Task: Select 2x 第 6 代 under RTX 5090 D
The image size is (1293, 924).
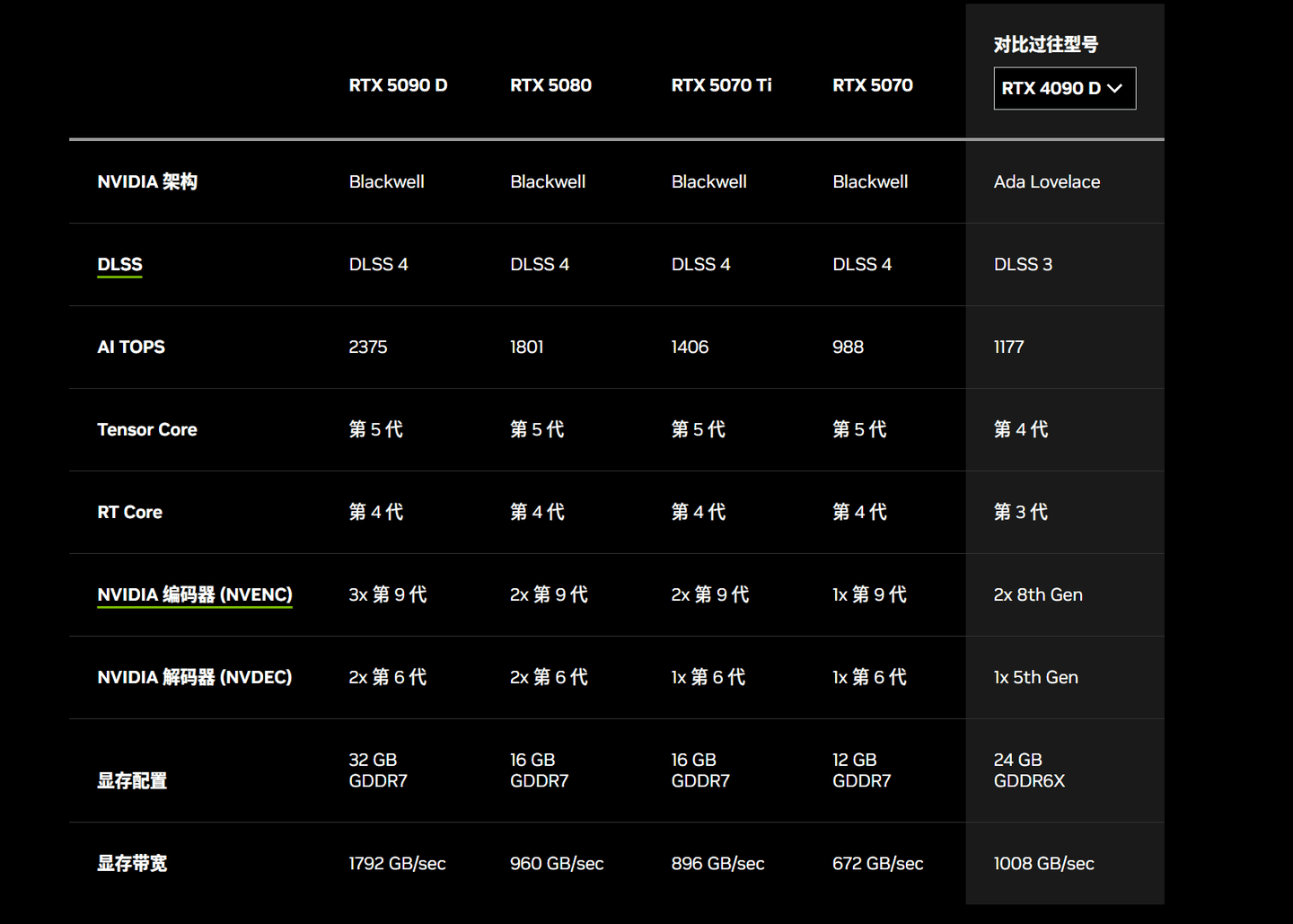Action: (388, 677)
